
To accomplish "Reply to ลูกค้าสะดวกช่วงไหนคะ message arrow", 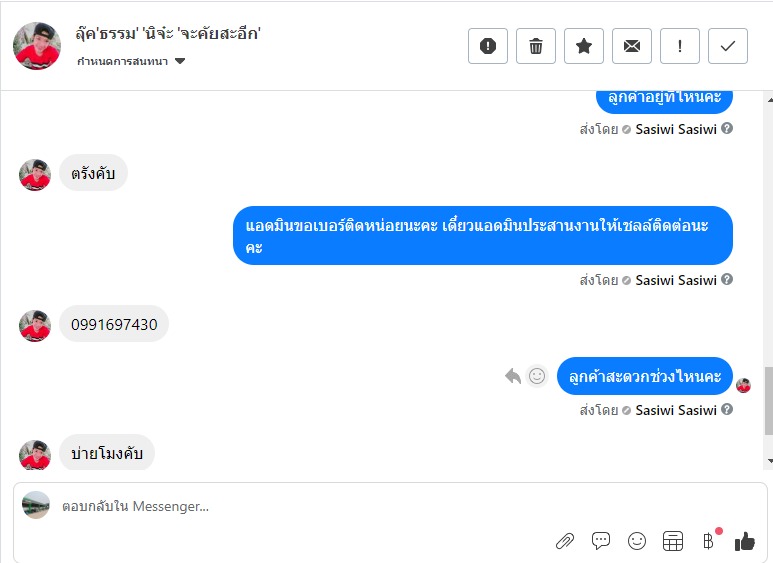I will coord(513,376).
